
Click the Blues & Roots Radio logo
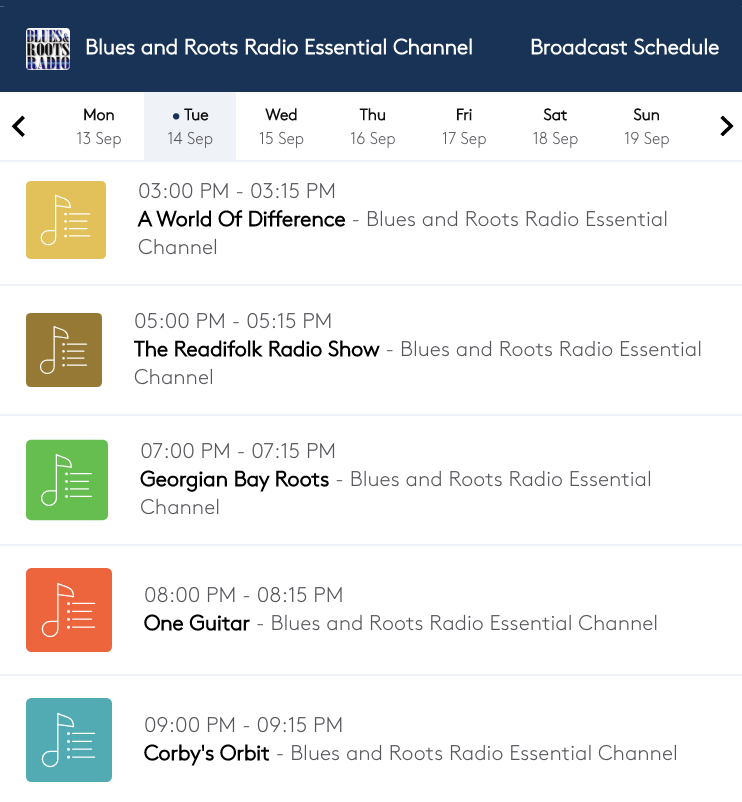coord(48,49)
